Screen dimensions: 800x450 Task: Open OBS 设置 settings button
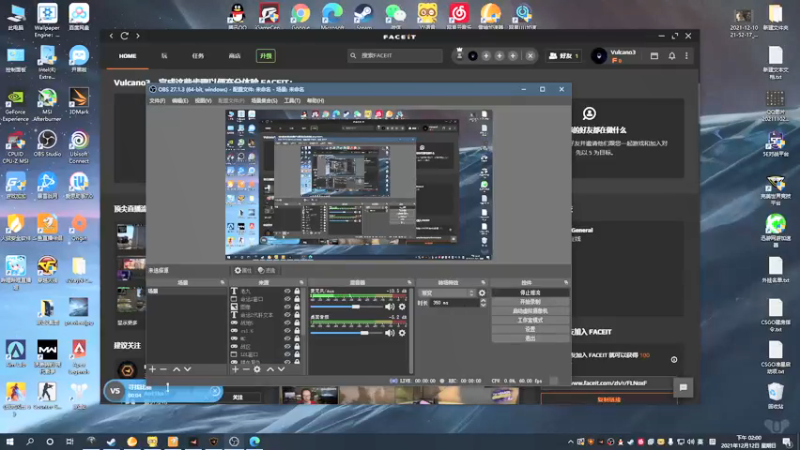coord(530,329)
